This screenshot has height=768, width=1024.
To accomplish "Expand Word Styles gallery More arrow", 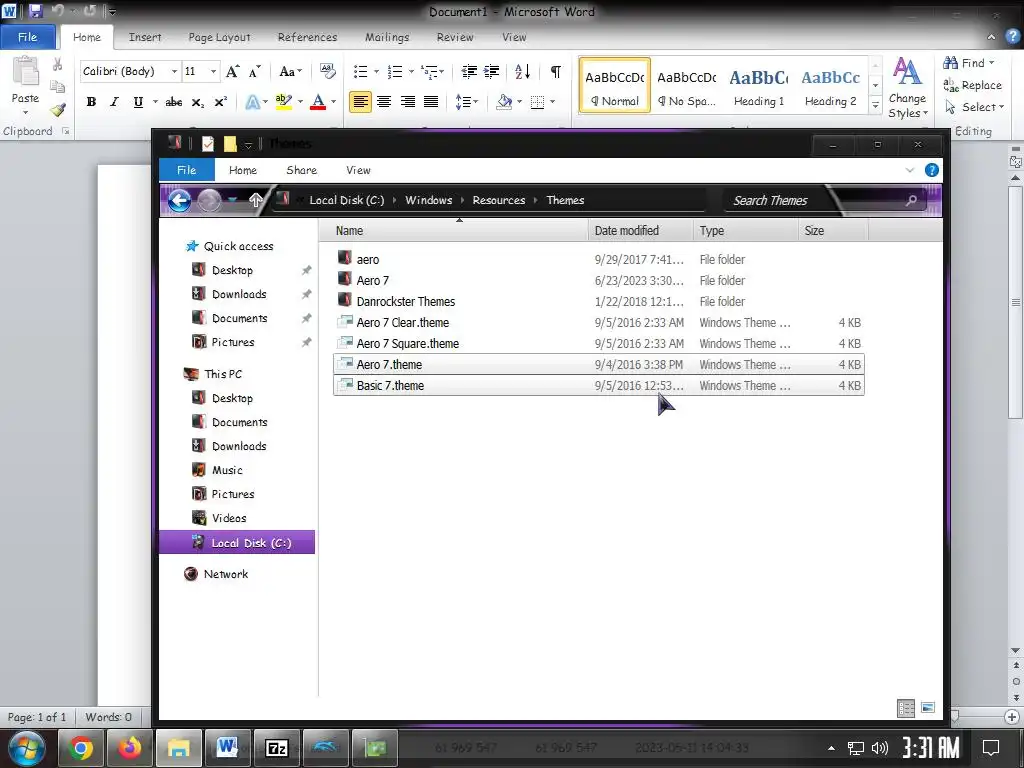I will 876,106.
